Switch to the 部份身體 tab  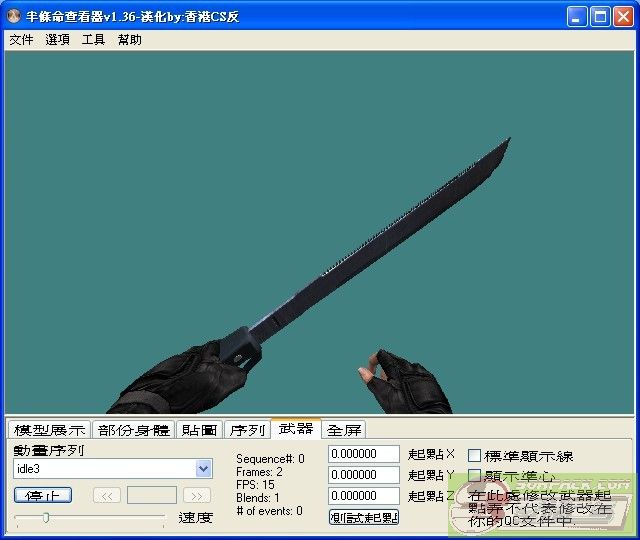(134, 430)
